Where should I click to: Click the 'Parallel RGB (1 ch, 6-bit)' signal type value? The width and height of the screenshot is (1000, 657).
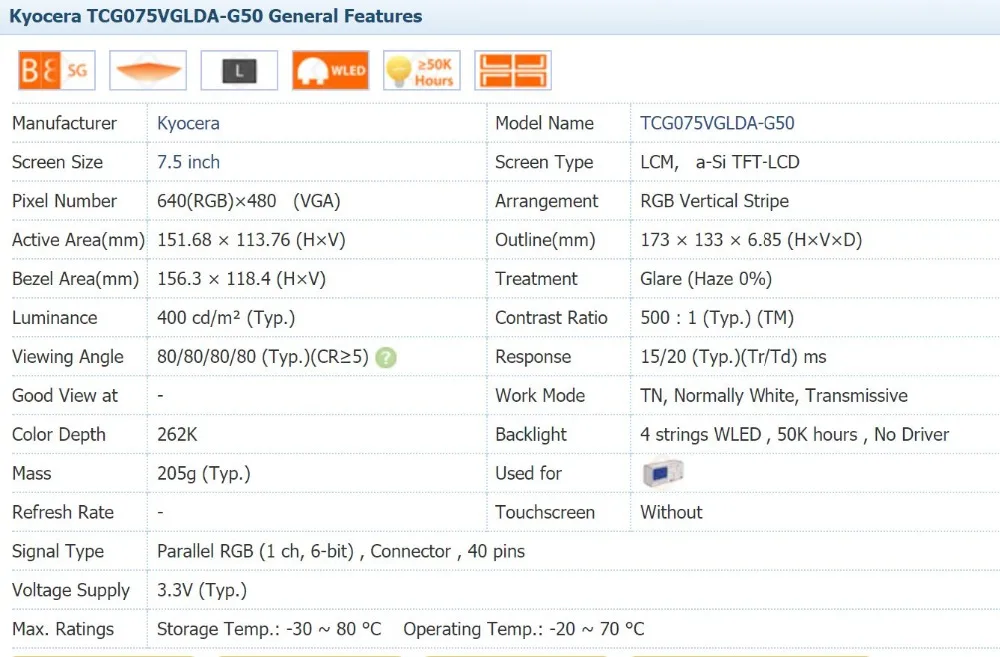[256, 551]
